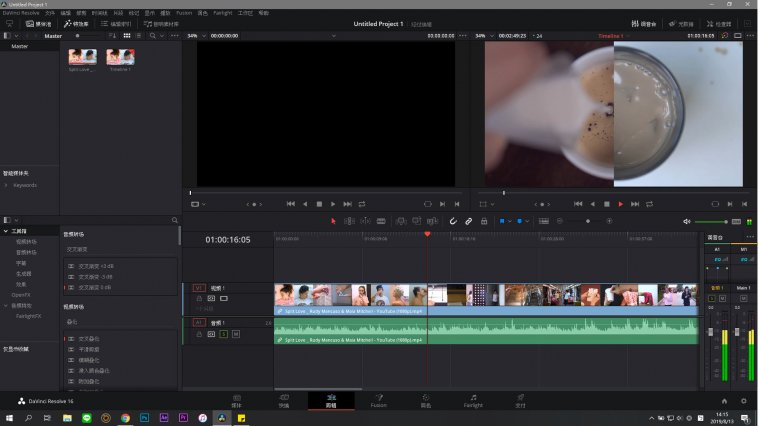The height and width of the screenshot is (426, 759).
Task: Mute audio track A1 with M button
Action: [x=236, y=334]
